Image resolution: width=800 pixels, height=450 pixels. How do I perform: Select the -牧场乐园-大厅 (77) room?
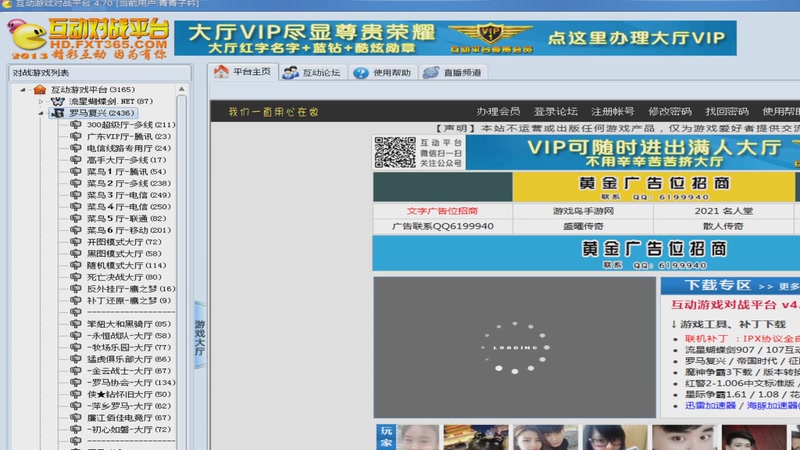pyautogui.click(x=129, y=347)
